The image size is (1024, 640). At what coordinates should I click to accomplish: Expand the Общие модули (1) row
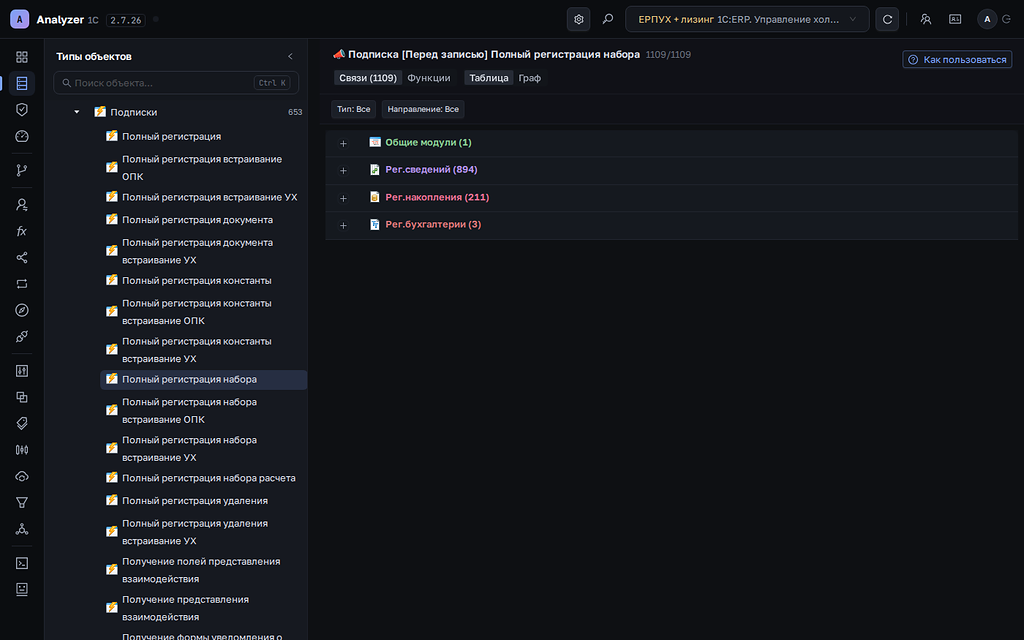(x=344, y=143)
